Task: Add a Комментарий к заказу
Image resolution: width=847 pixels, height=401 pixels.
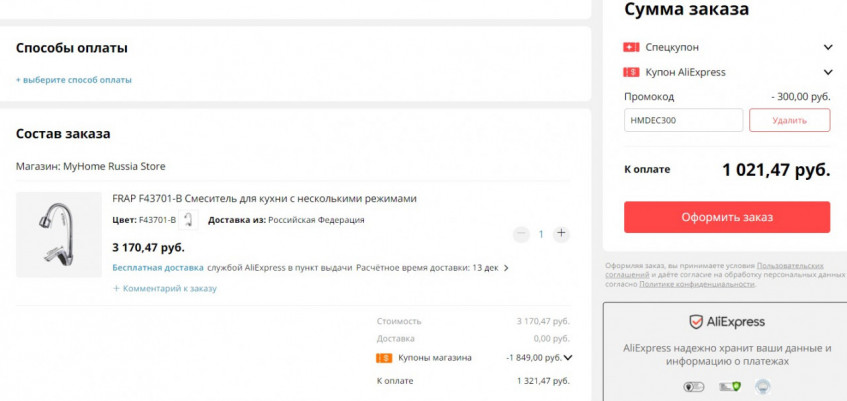Action: pyautogui.click(x=165, y=289)
